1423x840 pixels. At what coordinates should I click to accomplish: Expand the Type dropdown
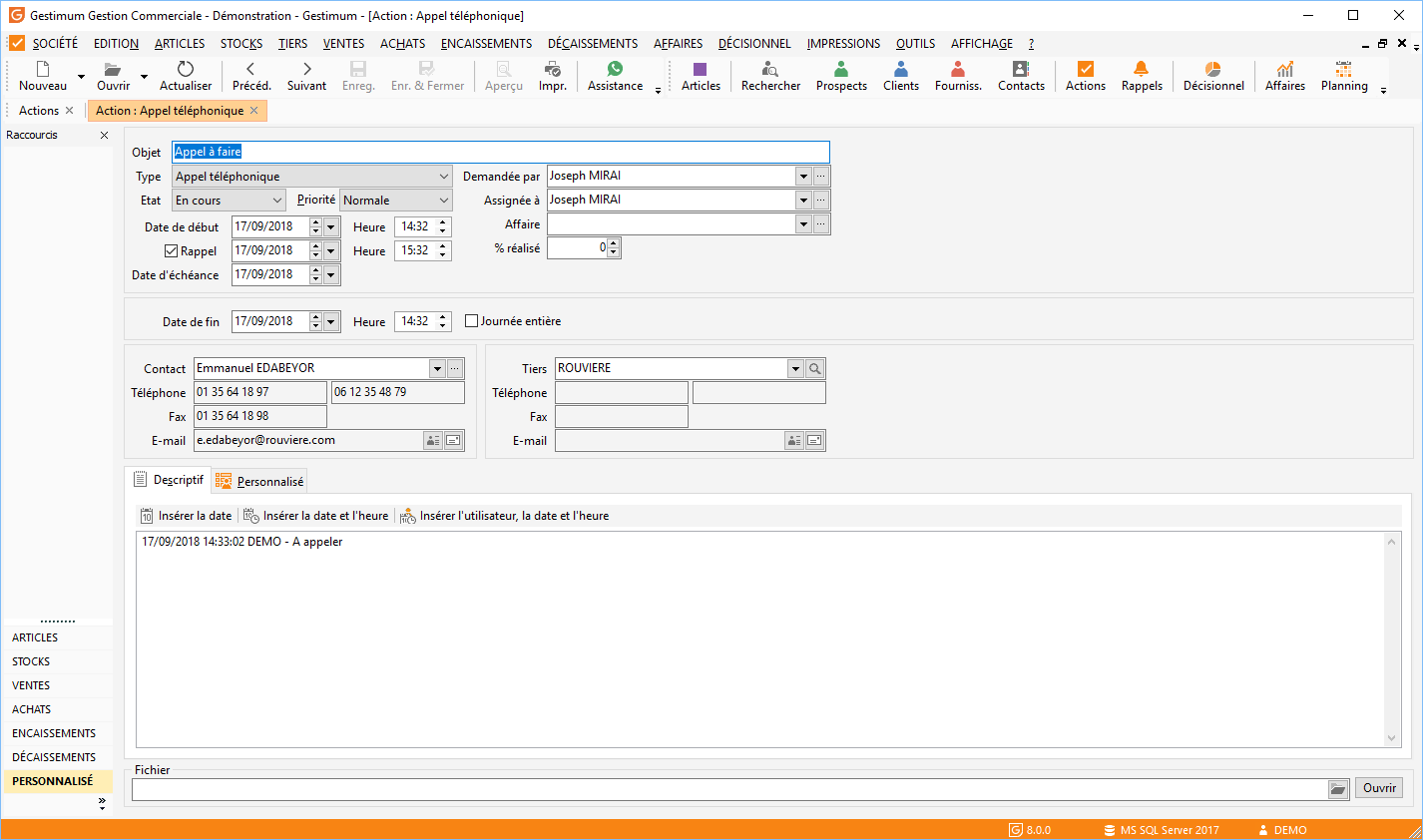coord(444,177)
